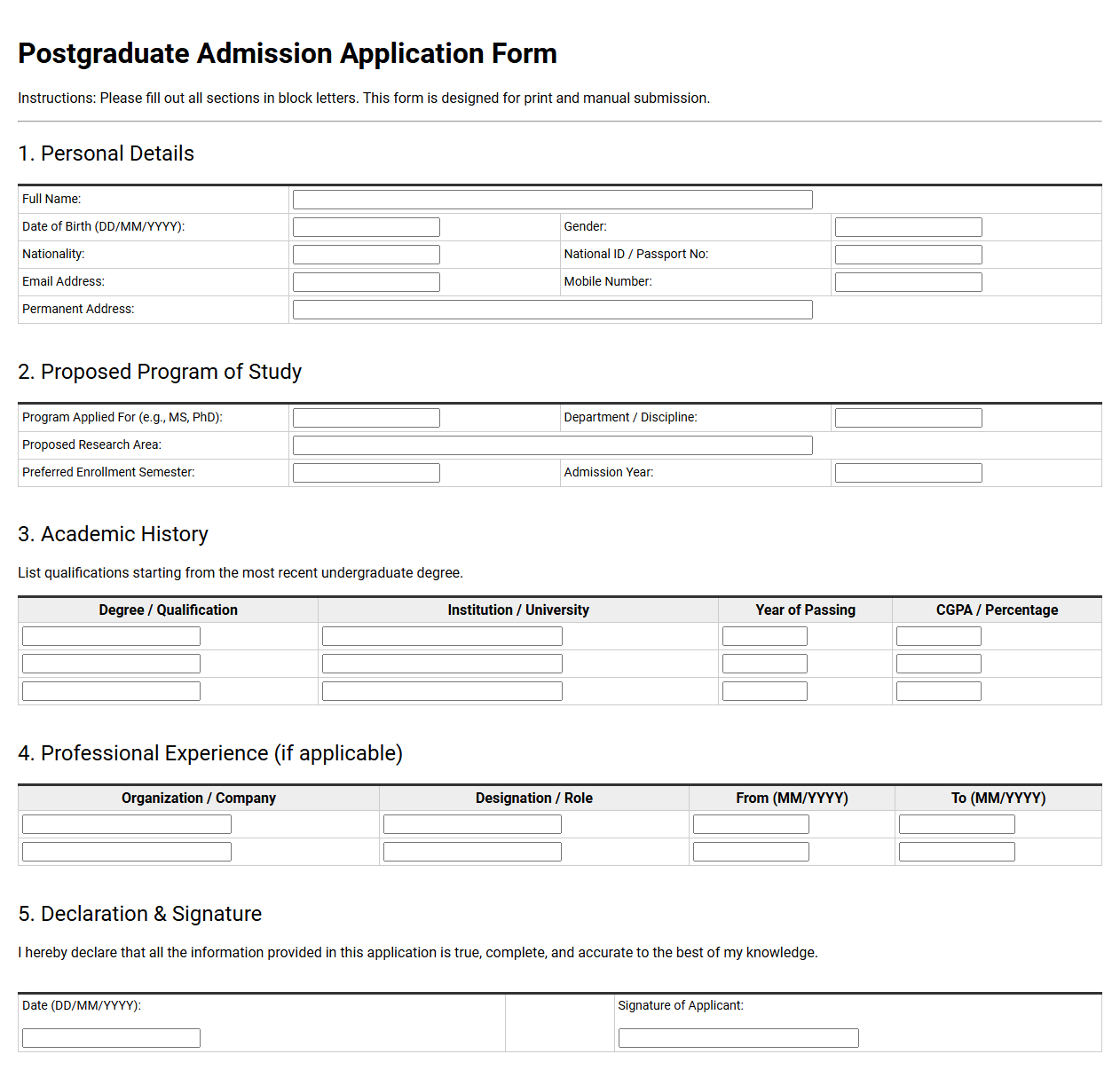Select third row CGPA / Percentage field

click(x=939, y=691)
